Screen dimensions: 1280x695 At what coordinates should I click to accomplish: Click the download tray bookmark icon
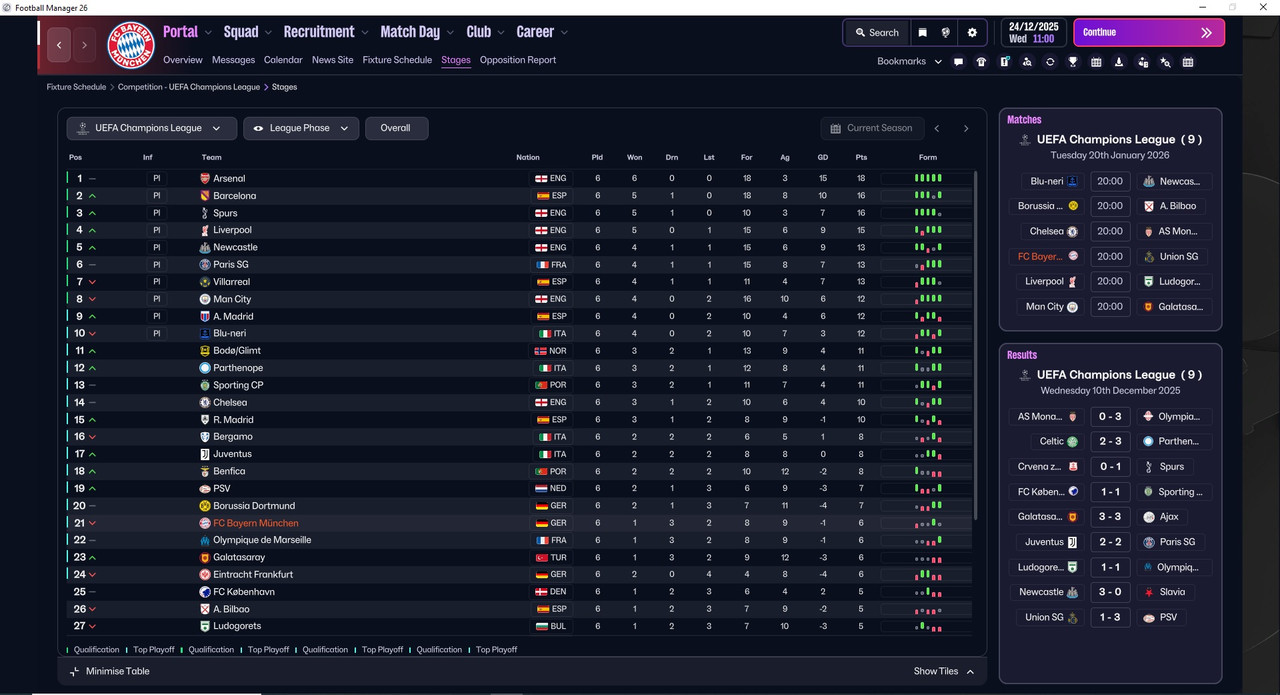click(1119, 62)
